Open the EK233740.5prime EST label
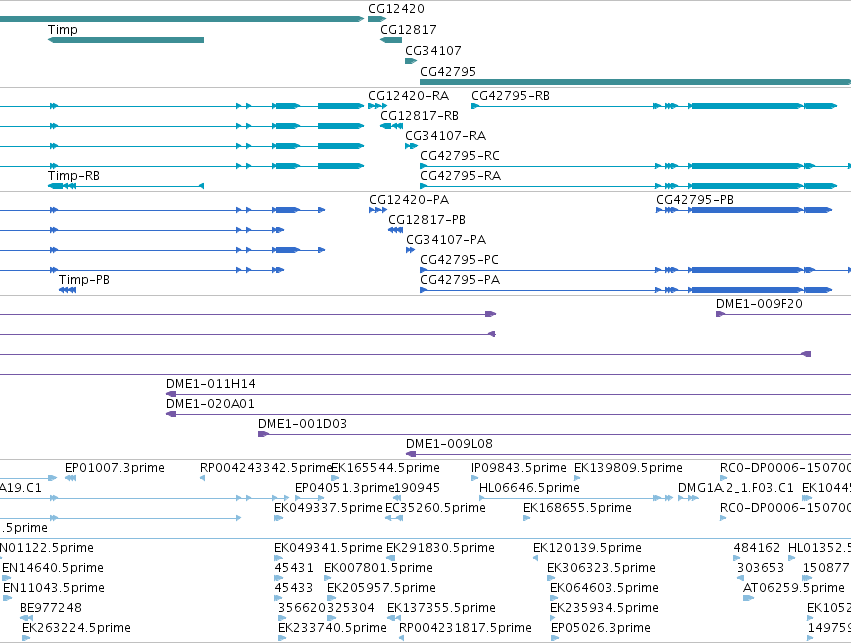 [x=332, y=629]
